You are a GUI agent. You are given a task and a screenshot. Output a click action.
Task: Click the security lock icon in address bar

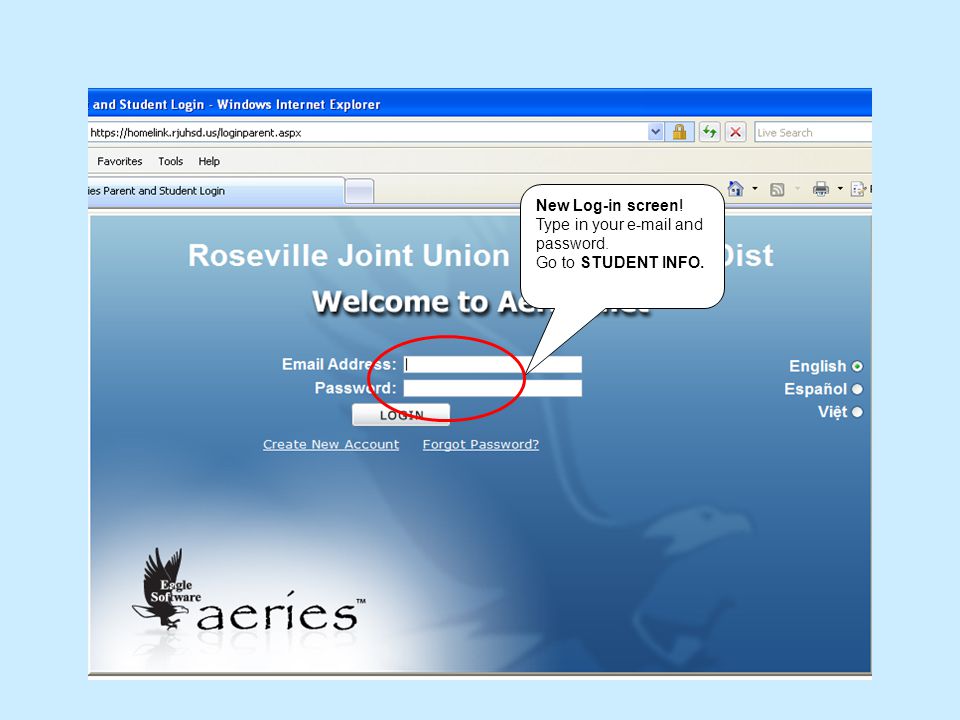tap(679, 132)
